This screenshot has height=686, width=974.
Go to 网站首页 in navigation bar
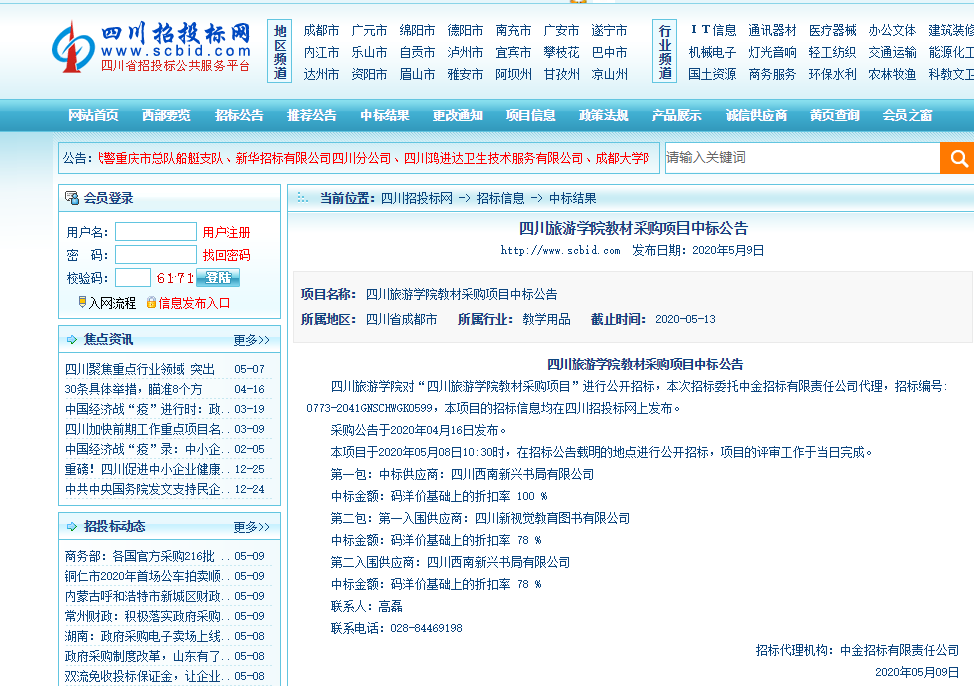(x=93, y=115)
